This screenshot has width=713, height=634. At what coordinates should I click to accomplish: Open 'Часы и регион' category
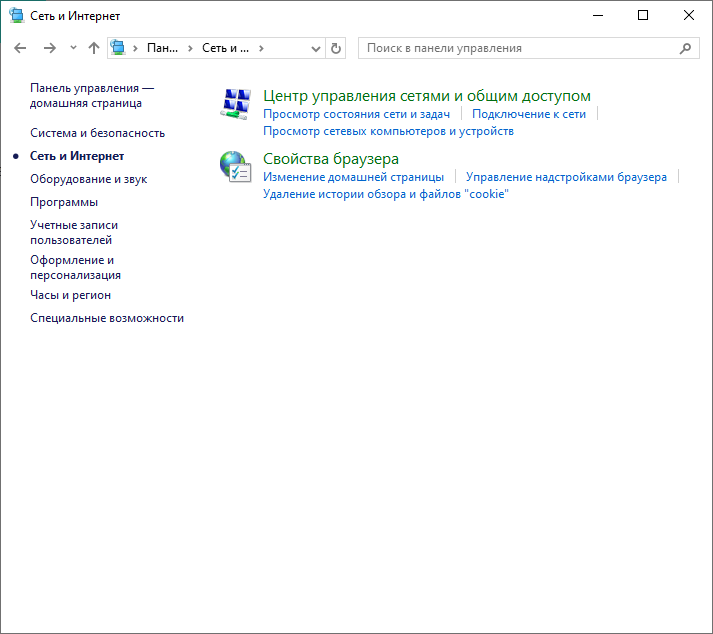[x=70, y=295]
